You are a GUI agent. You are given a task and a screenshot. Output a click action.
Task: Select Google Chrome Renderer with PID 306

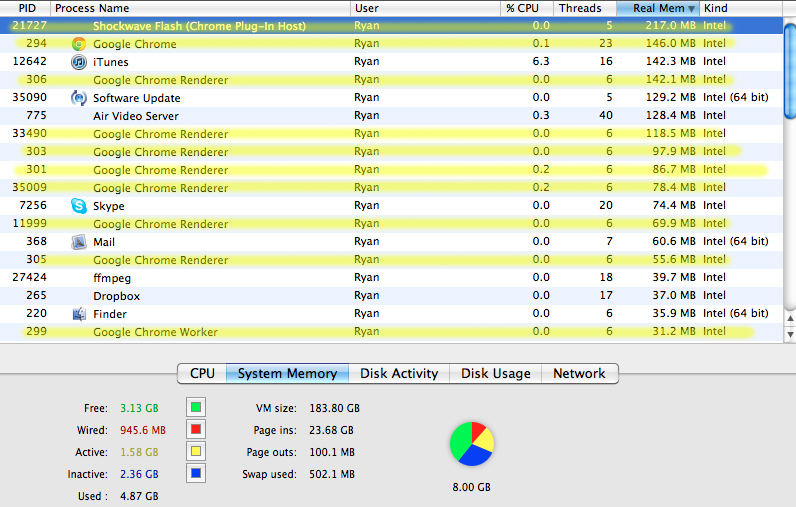[391, 80]
